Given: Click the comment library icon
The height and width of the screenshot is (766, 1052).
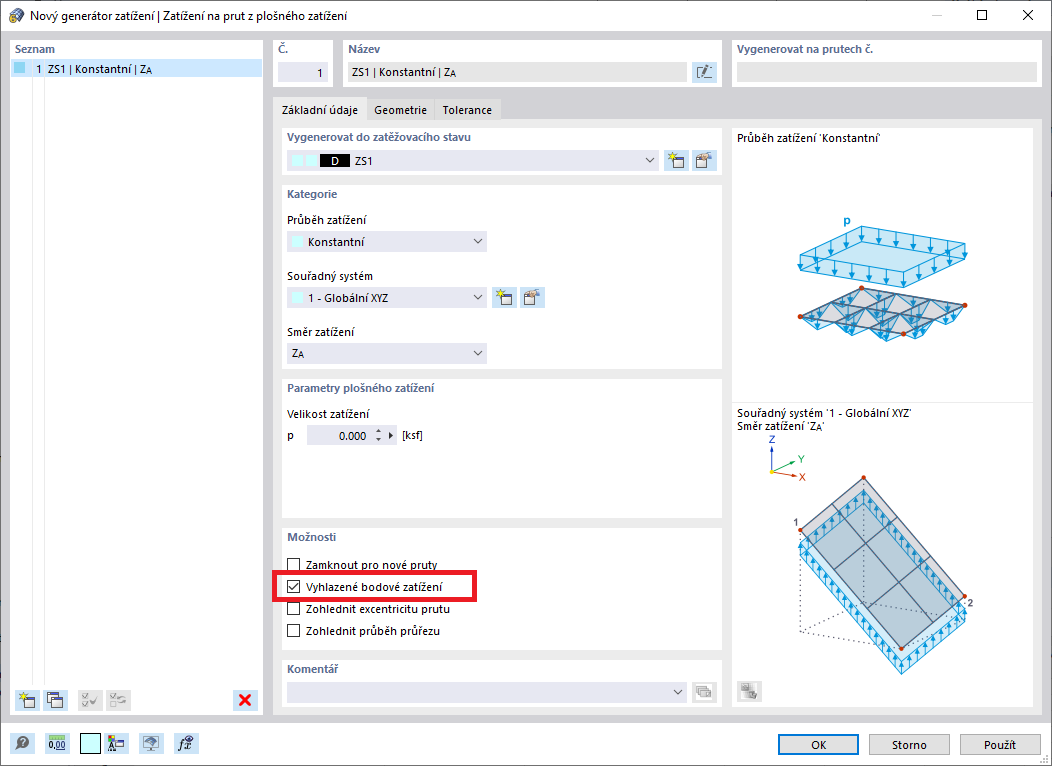Looking at the screenshot, I should (x=704, y=692).
